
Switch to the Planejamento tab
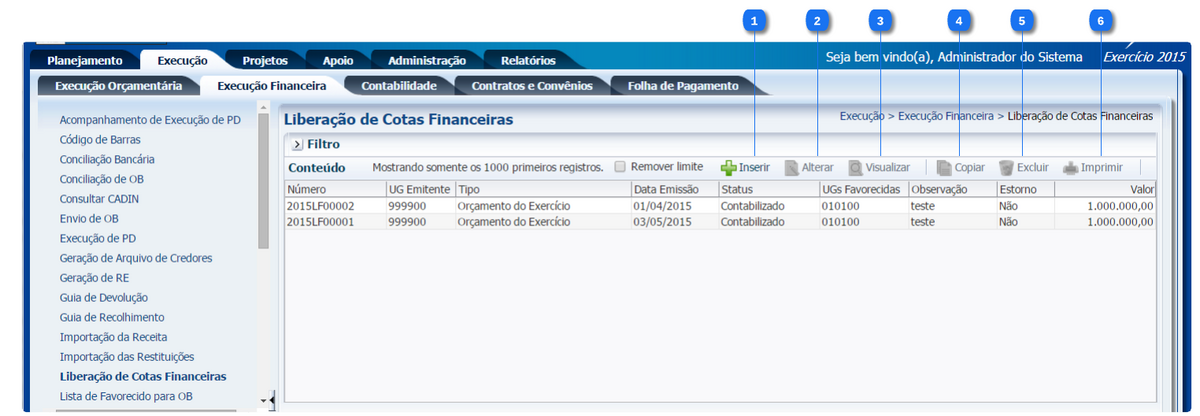pyautogui.click(x=85, y=61)
